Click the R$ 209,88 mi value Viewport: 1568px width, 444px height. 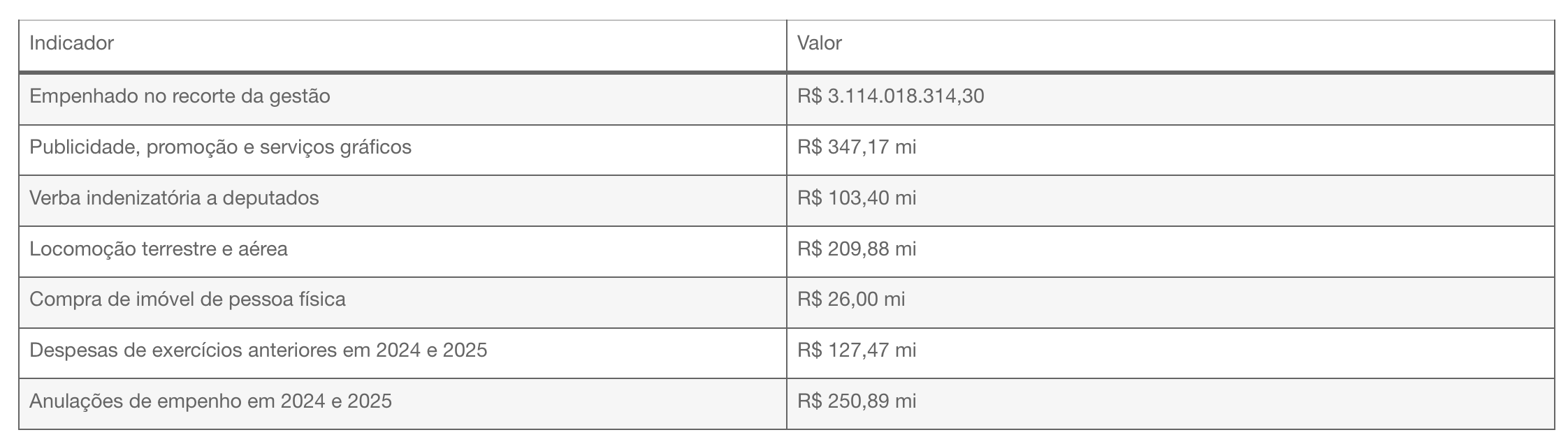pos(857,249)
